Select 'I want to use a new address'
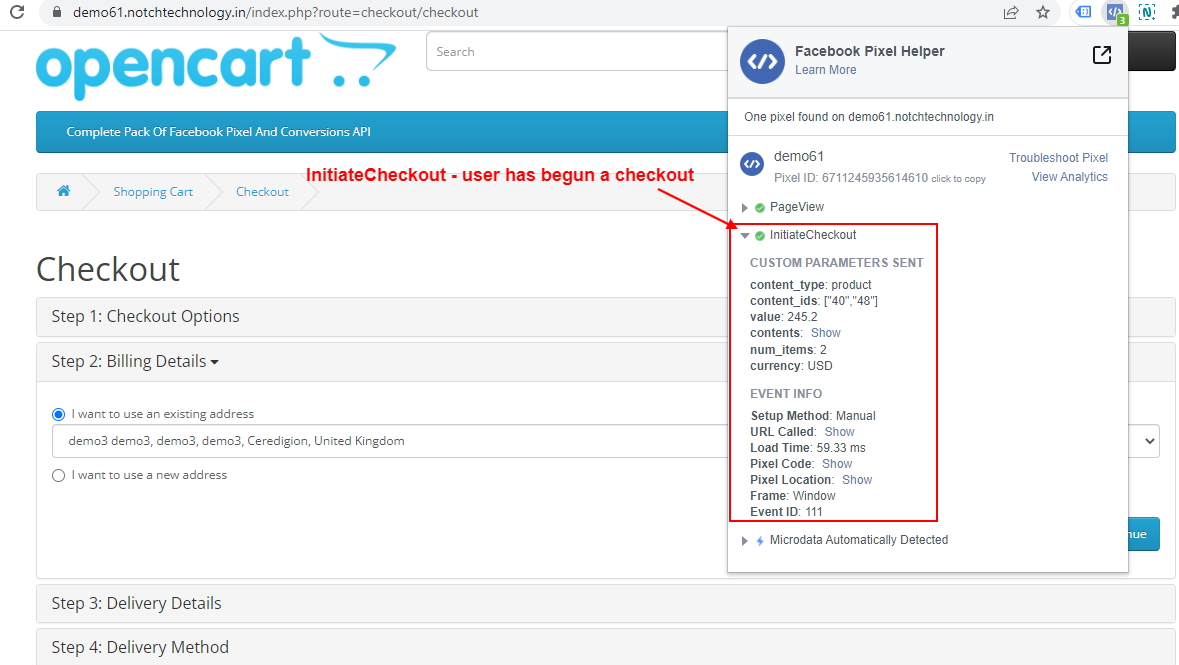The height and width of the screenshot is (665, 1179). 59,475
